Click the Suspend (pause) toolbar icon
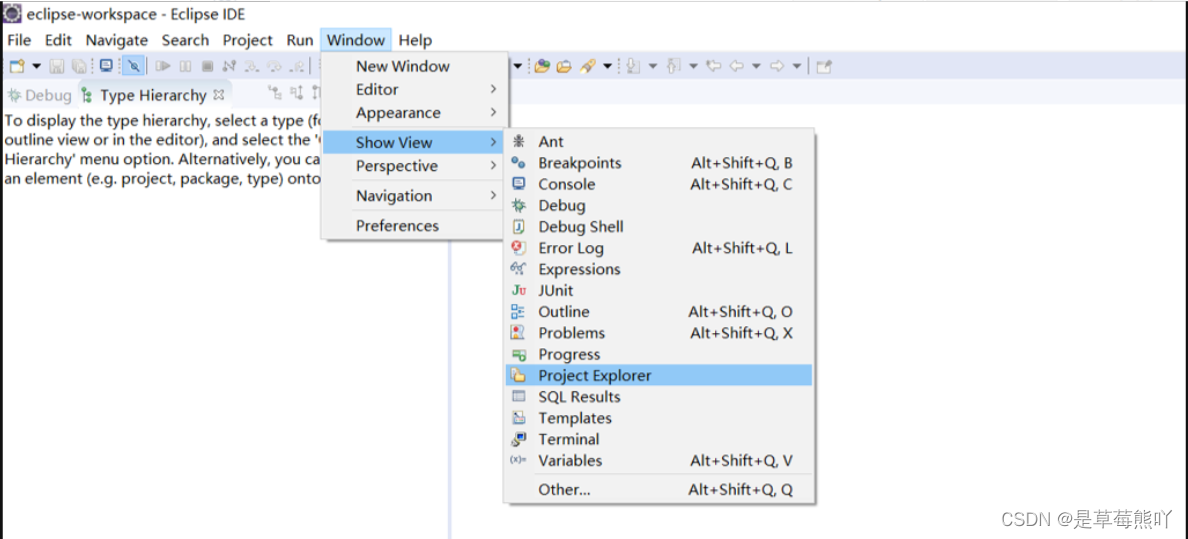This screenshot has width=1188, height=539. click(185, 66)
